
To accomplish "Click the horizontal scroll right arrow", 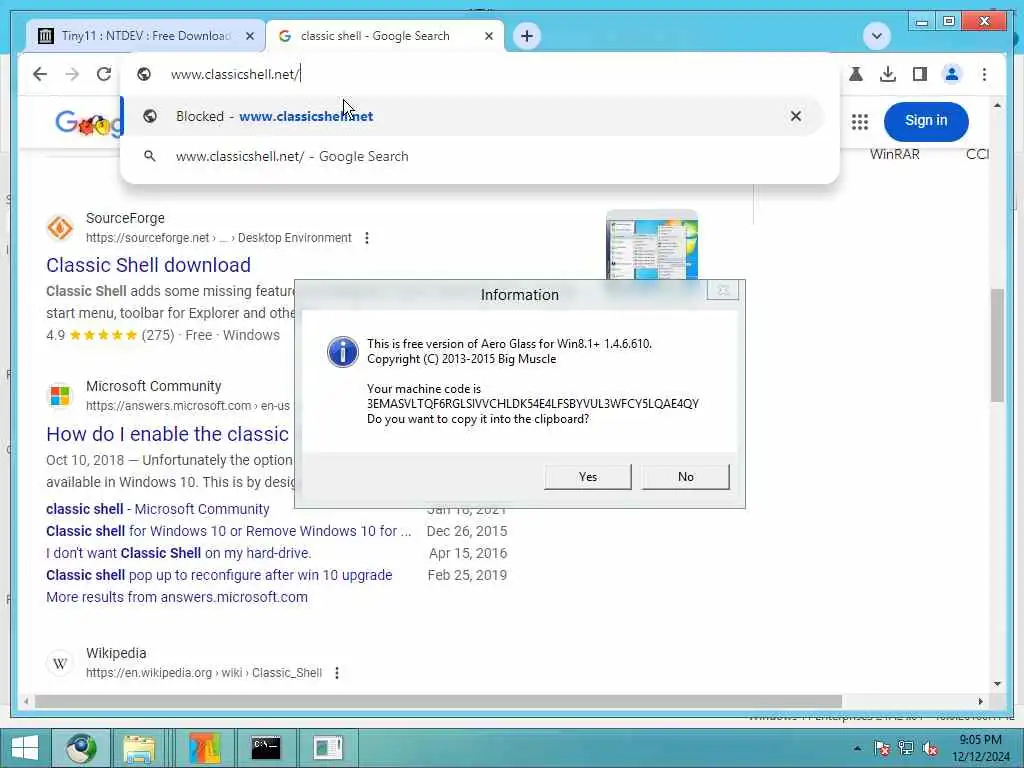I will pyautogui.click(x=980, y=701).
